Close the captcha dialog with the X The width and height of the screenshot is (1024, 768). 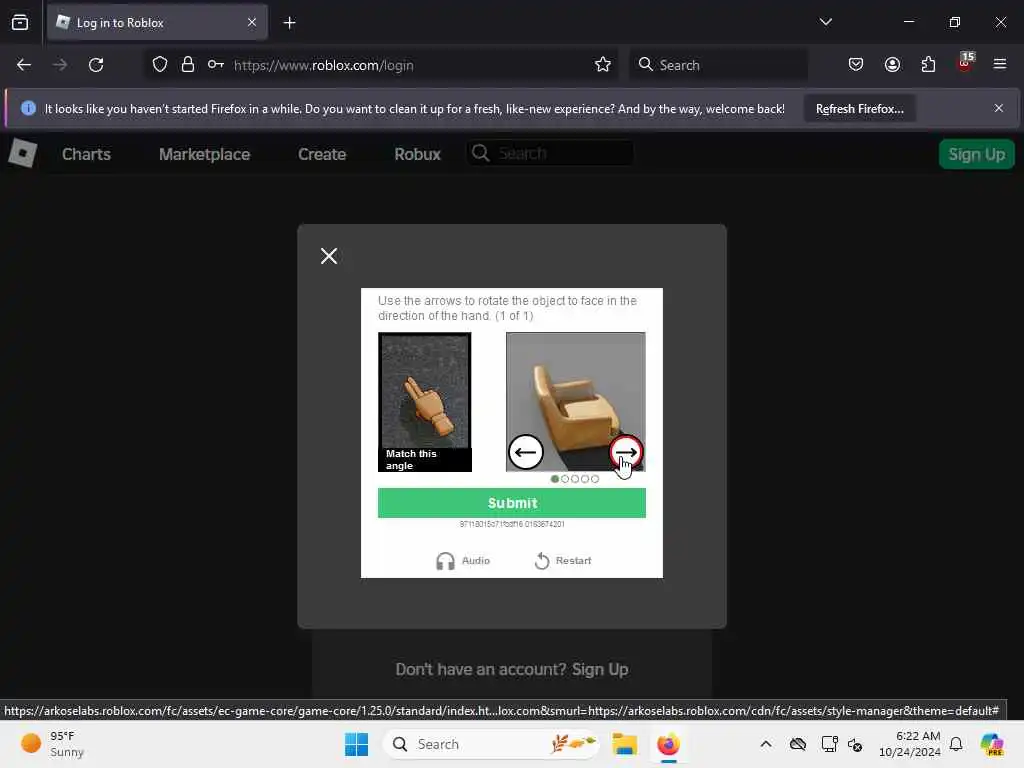[328, 255]
